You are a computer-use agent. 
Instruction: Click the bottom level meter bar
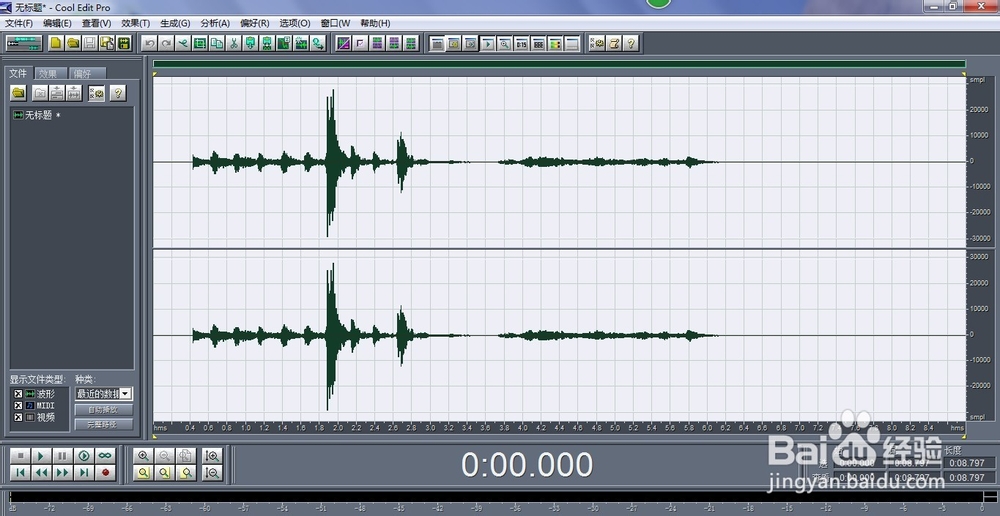point(497,496)
